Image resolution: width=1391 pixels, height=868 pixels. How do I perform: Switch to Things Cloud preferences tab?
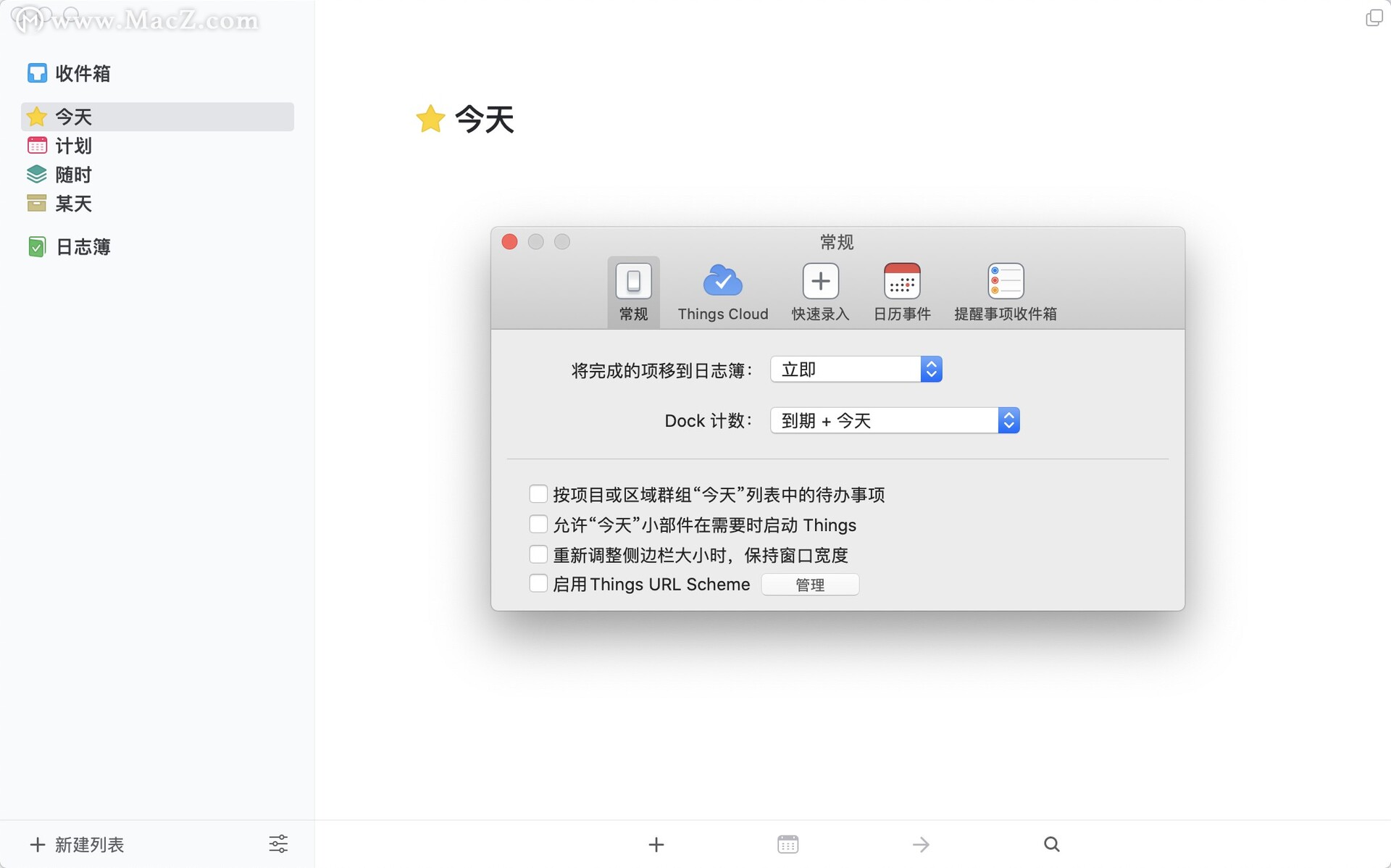(723, 292)
